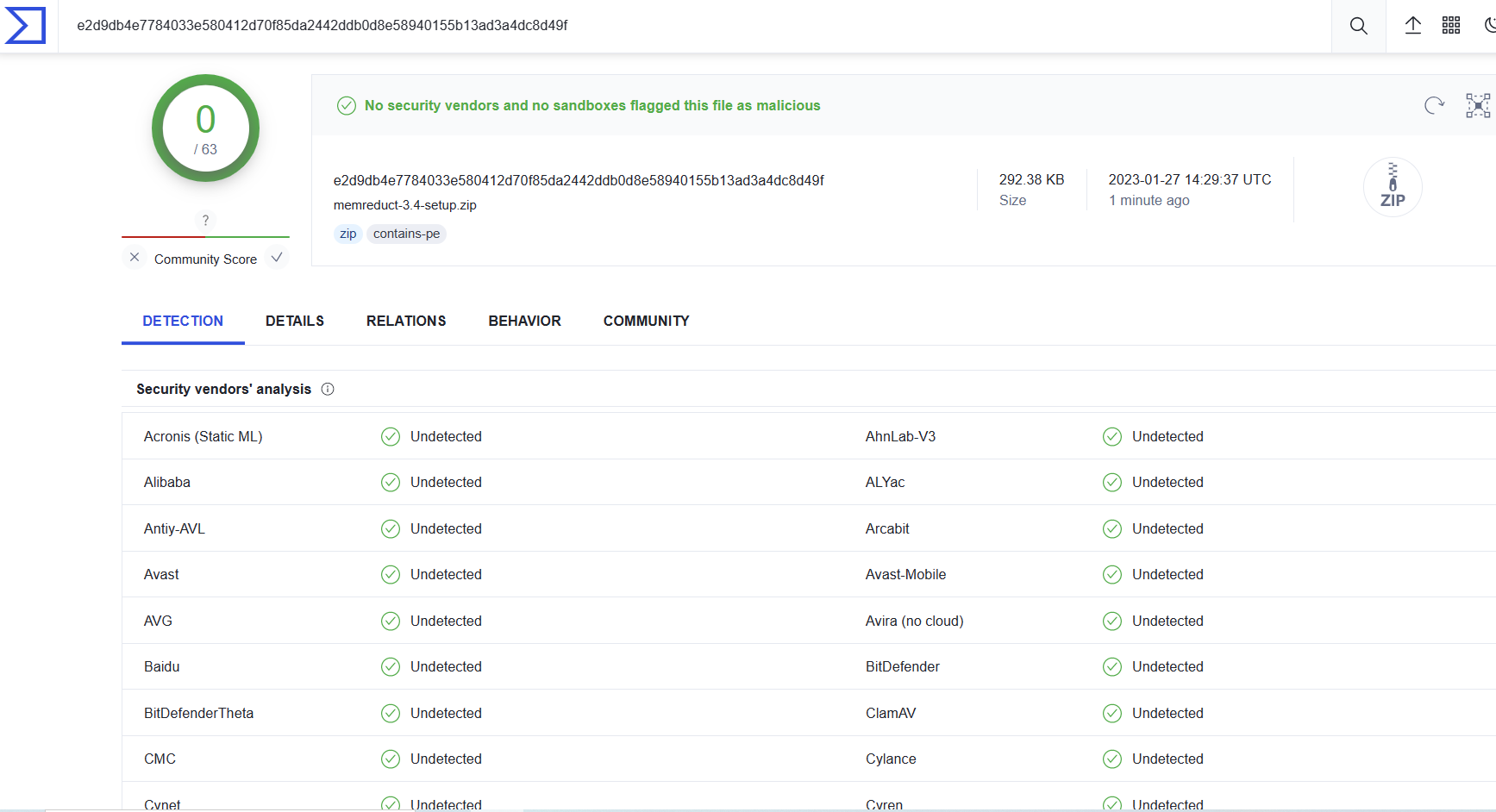Click the search magnifier icon
The image size is (1496, 812).
pyautogui.click(x=1358, y=26)
